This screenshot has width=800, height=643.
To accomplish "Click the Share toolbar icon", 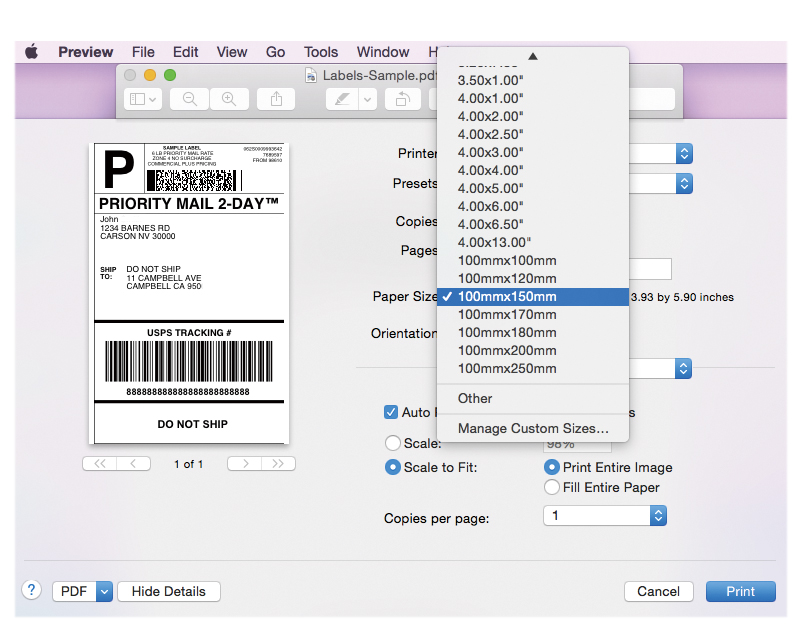I will (x=276, y=99).
